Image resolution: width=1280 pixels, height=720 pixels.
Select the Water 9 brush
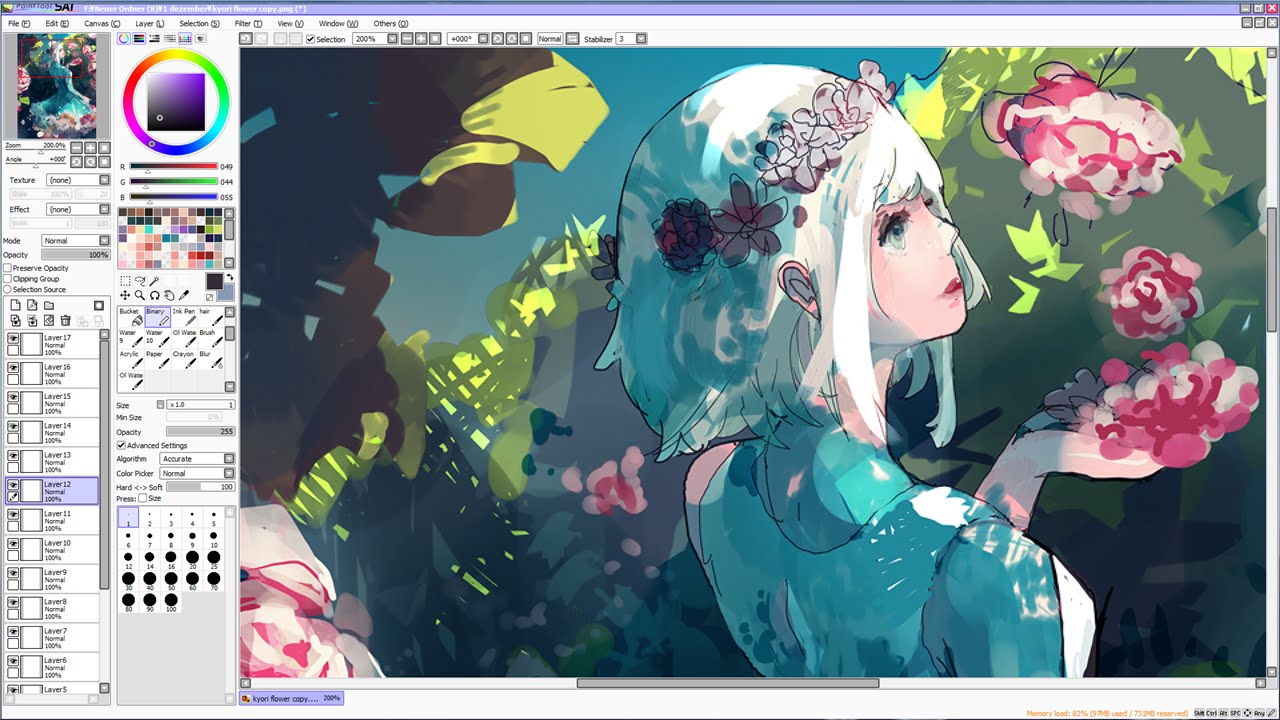130,338
